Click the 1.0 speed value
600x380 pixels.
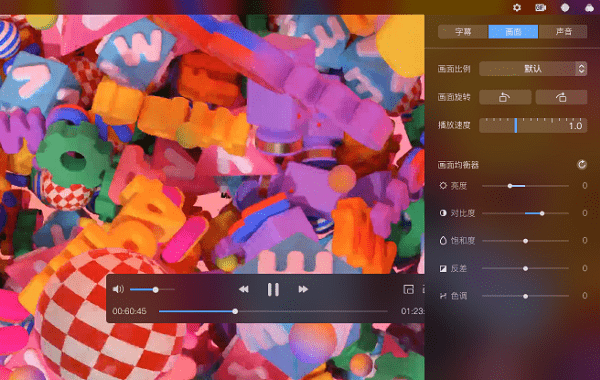pyautogui.click(x=576, y=126)
